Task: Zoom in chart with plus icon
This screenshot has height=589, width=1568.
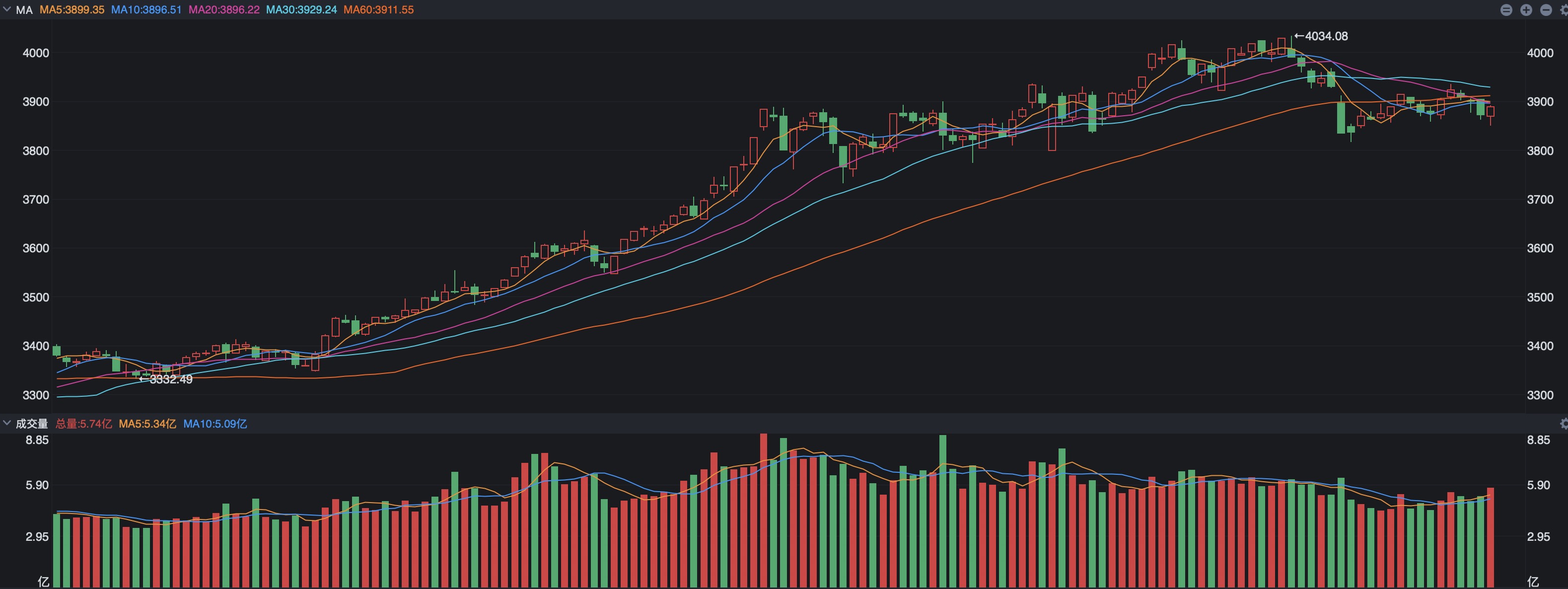Action: pos(1526,10)
